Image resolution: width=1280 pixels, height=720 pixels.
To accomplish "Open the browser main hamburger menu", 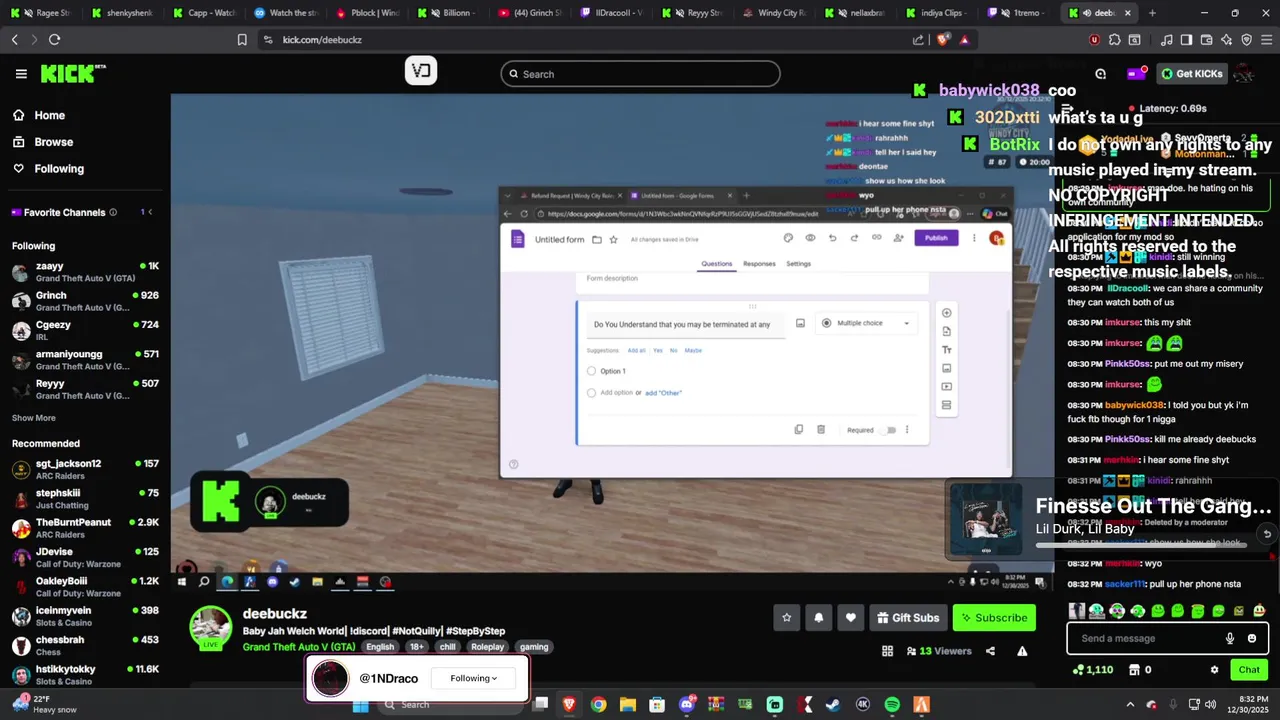I will tap(1265, 40).
